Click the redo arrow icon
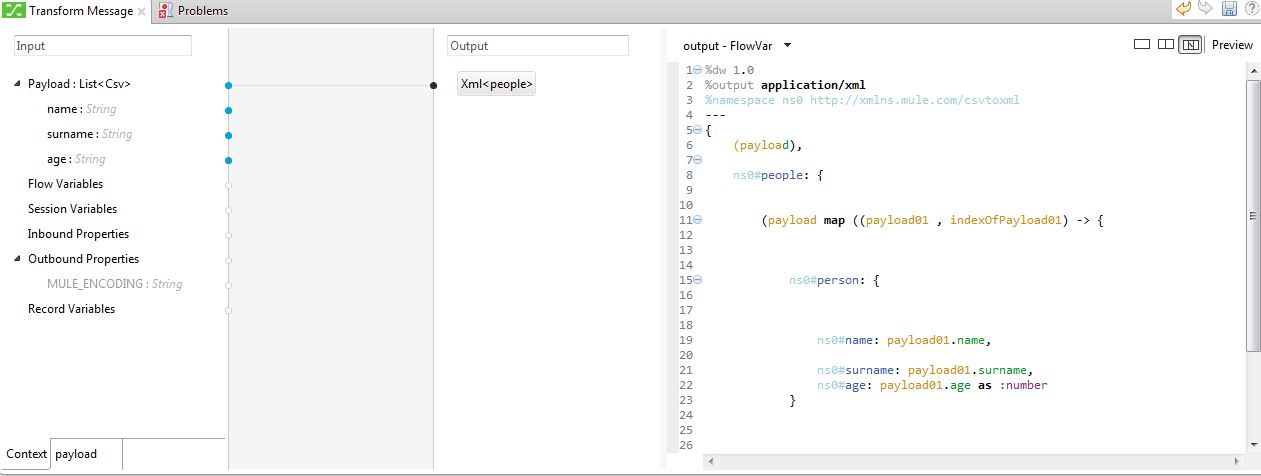Viewport: 1261px width, 476px height. click(x=1206, y=9)
